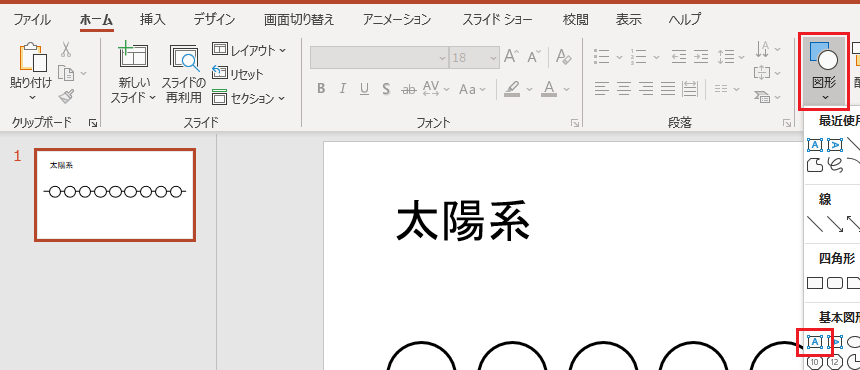Click the Distributed alignment icon
Image resolution: width=860 pixels, height=370 pixels.
pos(689,88)
